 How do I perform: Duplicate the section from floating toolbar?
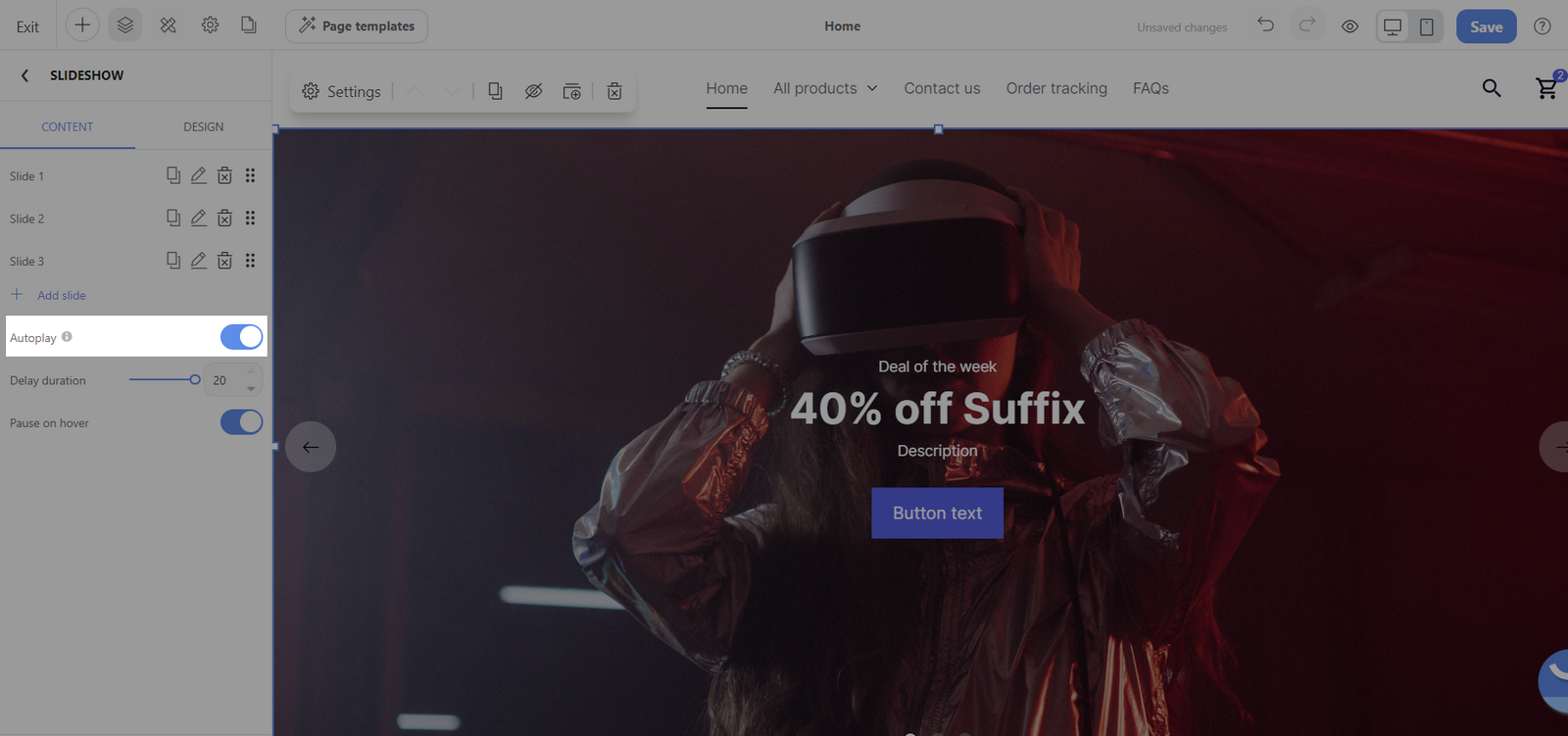pyautogui.click(x=496, y=91)
